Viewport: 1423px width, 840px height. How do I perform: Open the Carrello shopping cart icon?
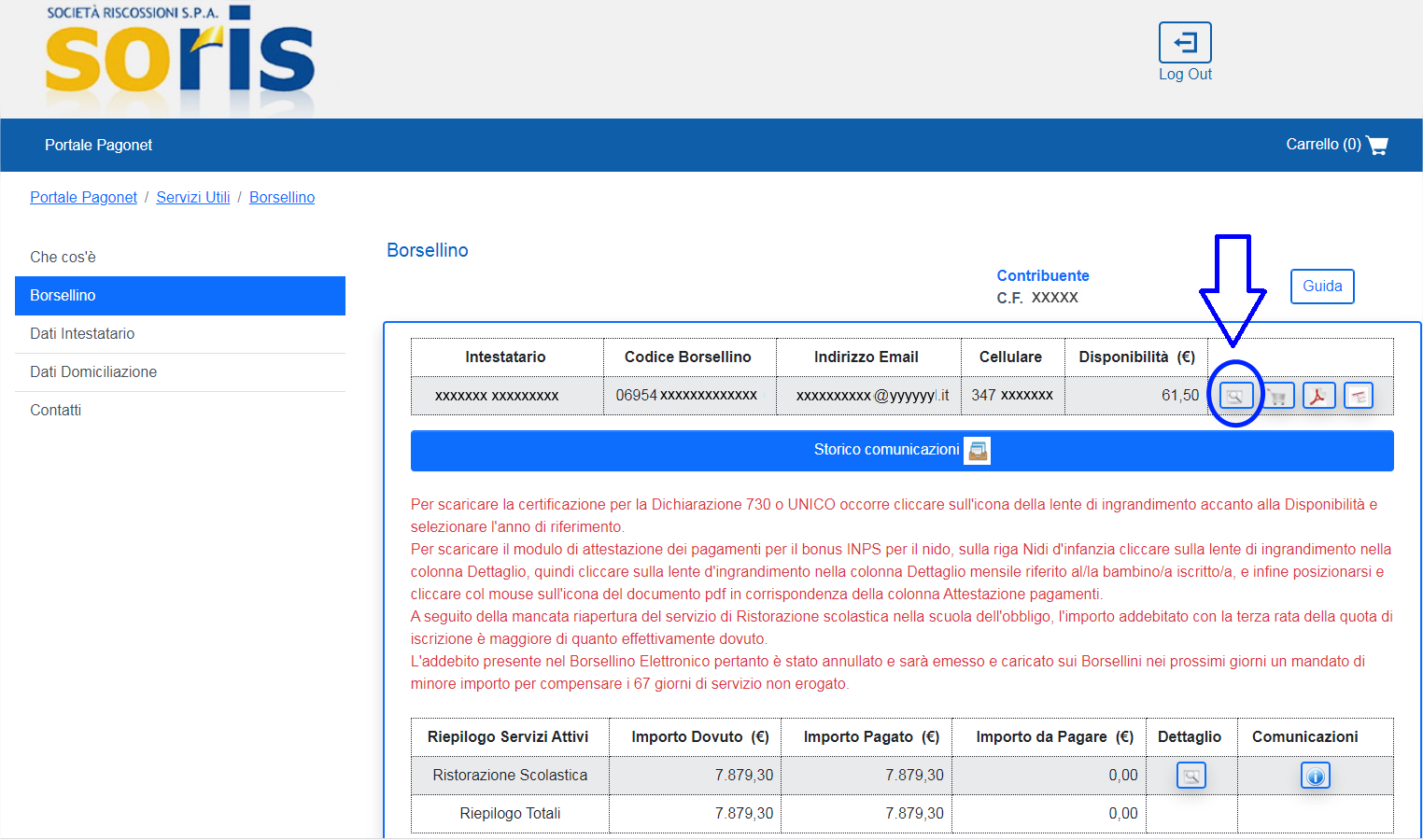tap(1377, 145)
